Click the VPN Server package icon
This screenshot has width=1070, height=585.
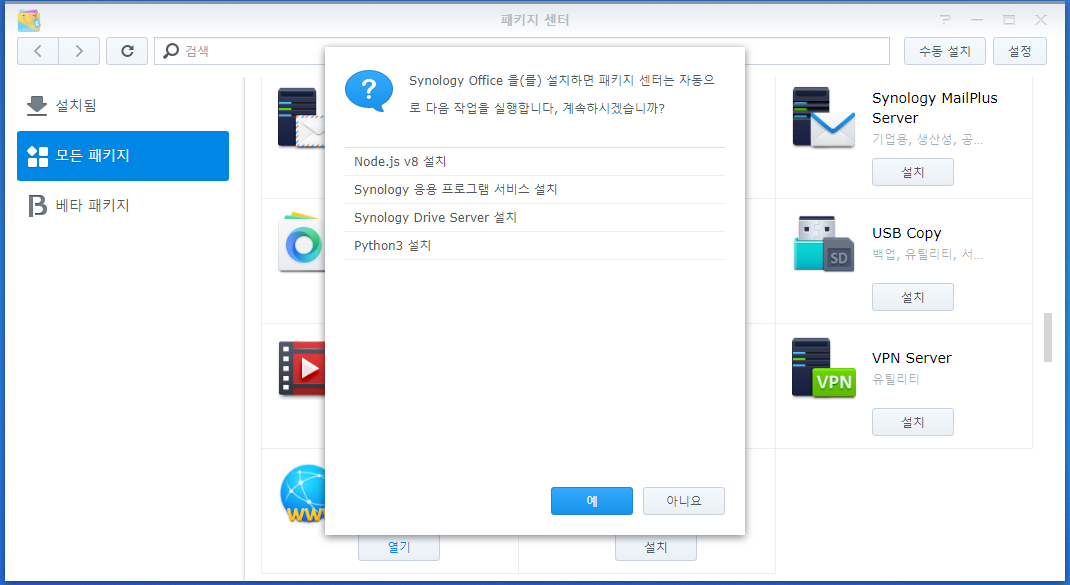click(x=824, y=368)
